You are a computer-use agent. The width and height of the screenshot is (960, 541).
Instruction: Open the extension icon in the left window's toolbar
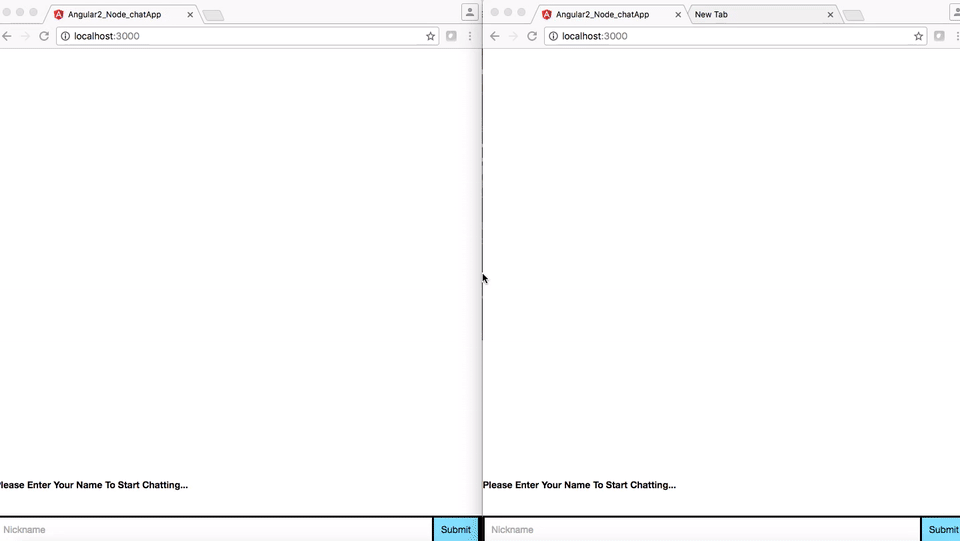(x=451, y=36)
